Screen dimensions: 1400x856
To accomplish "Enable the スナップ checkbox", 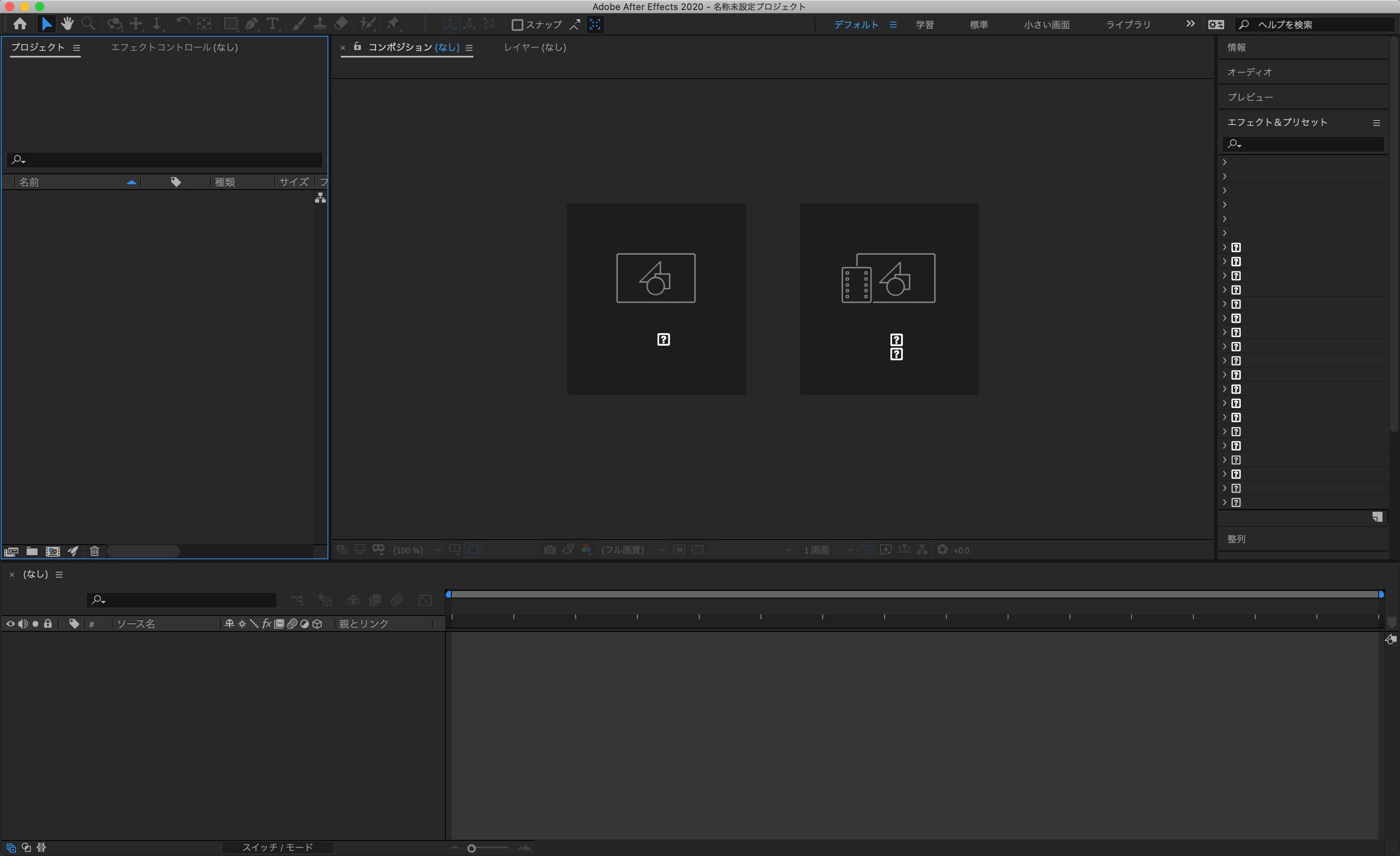I will tap(517, 25).
